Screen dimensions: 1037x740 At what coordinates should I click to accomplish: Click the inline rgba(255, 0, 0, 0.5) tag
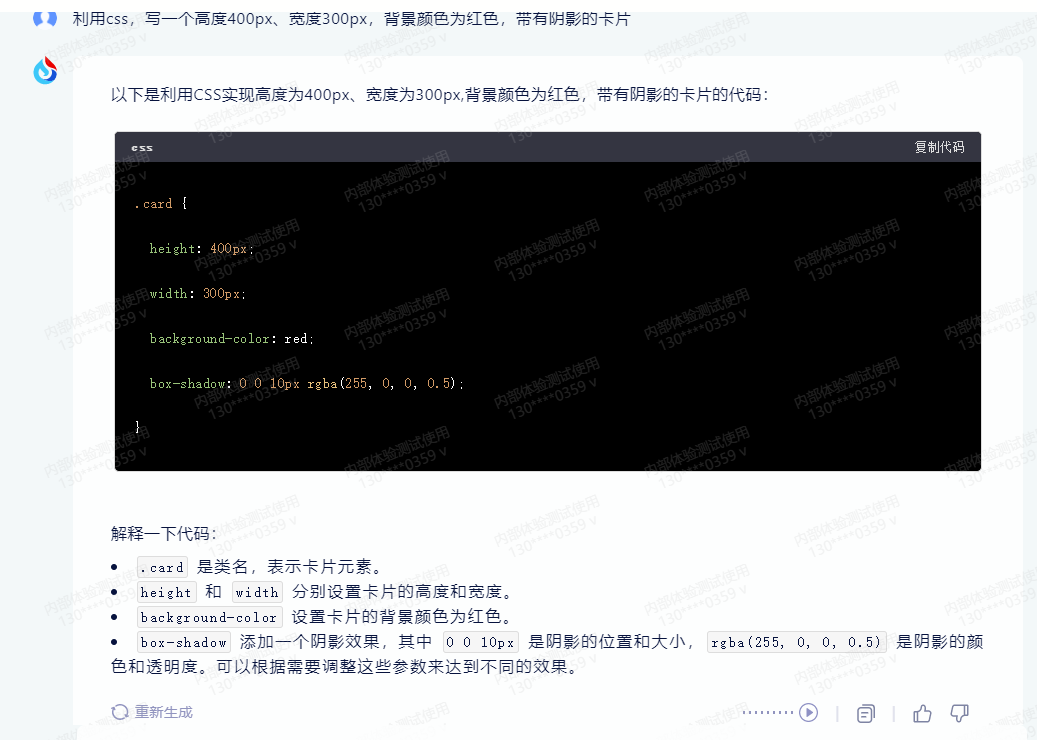pyautogui.click(x=796, y=642)
